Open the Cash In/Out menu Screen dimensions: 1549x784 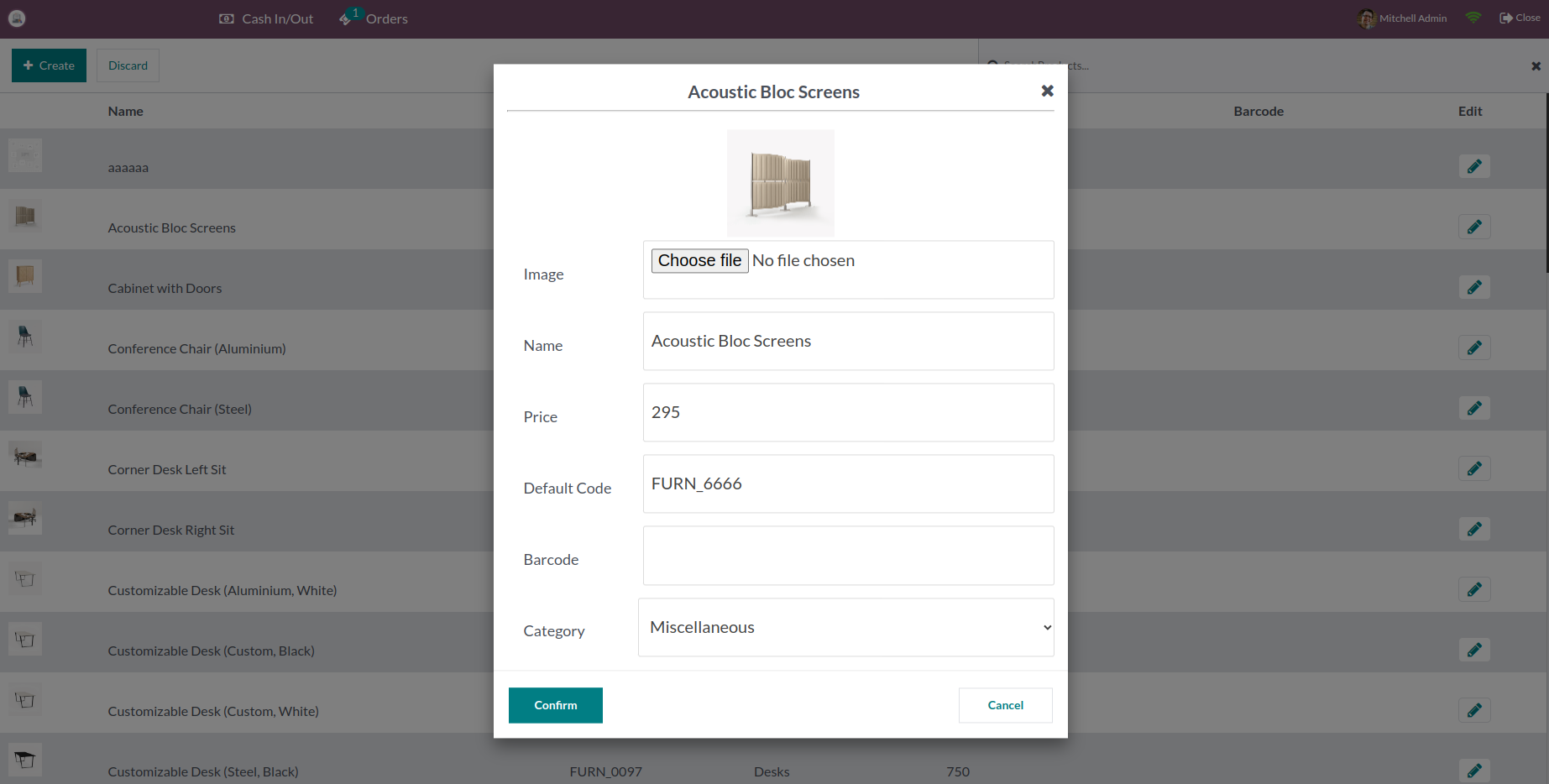(x=266, y=18)
